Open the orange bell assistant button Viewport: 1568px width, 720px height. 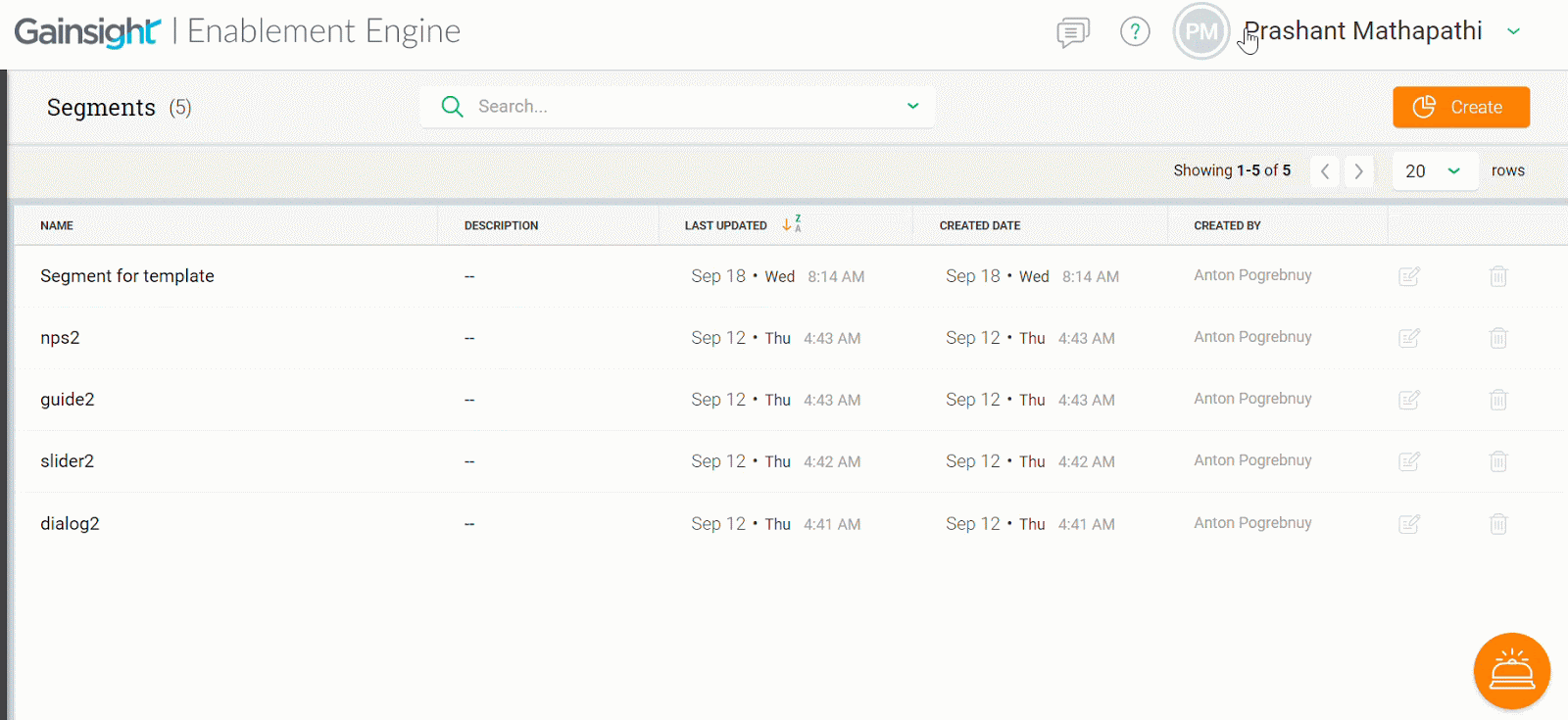pyautogui.click(x=1512, y=671)
